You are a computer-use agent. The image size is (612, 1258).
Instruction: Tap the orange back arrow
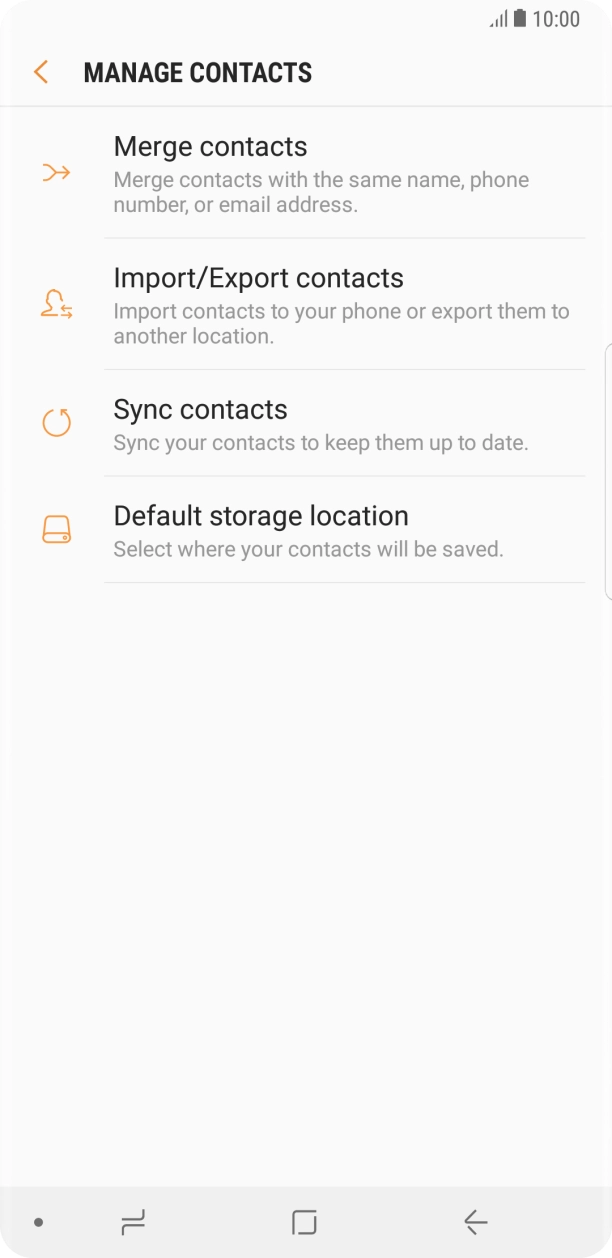pyautogui.click(x=41, y=72)
